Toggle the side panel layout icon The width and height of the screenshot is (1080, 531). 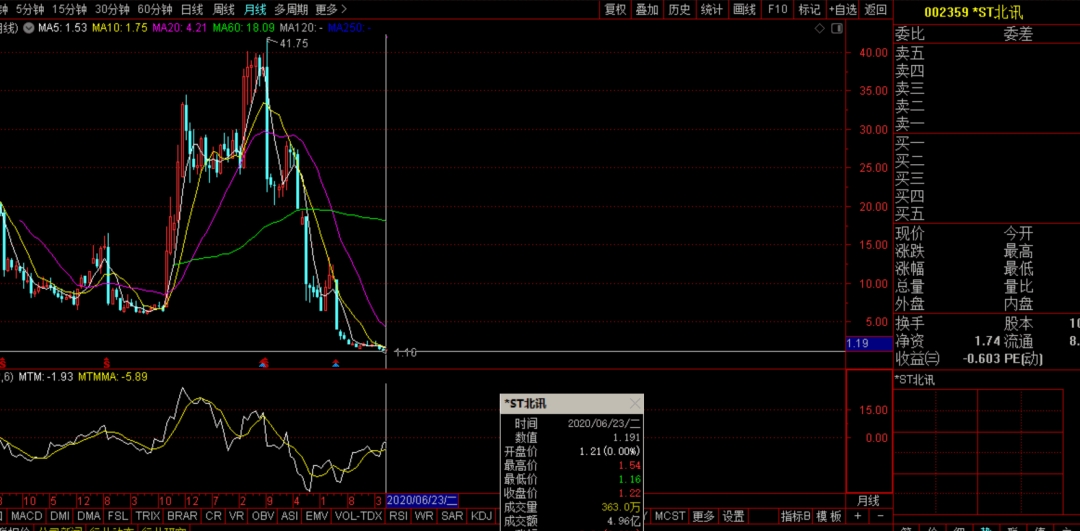point(835,29)
